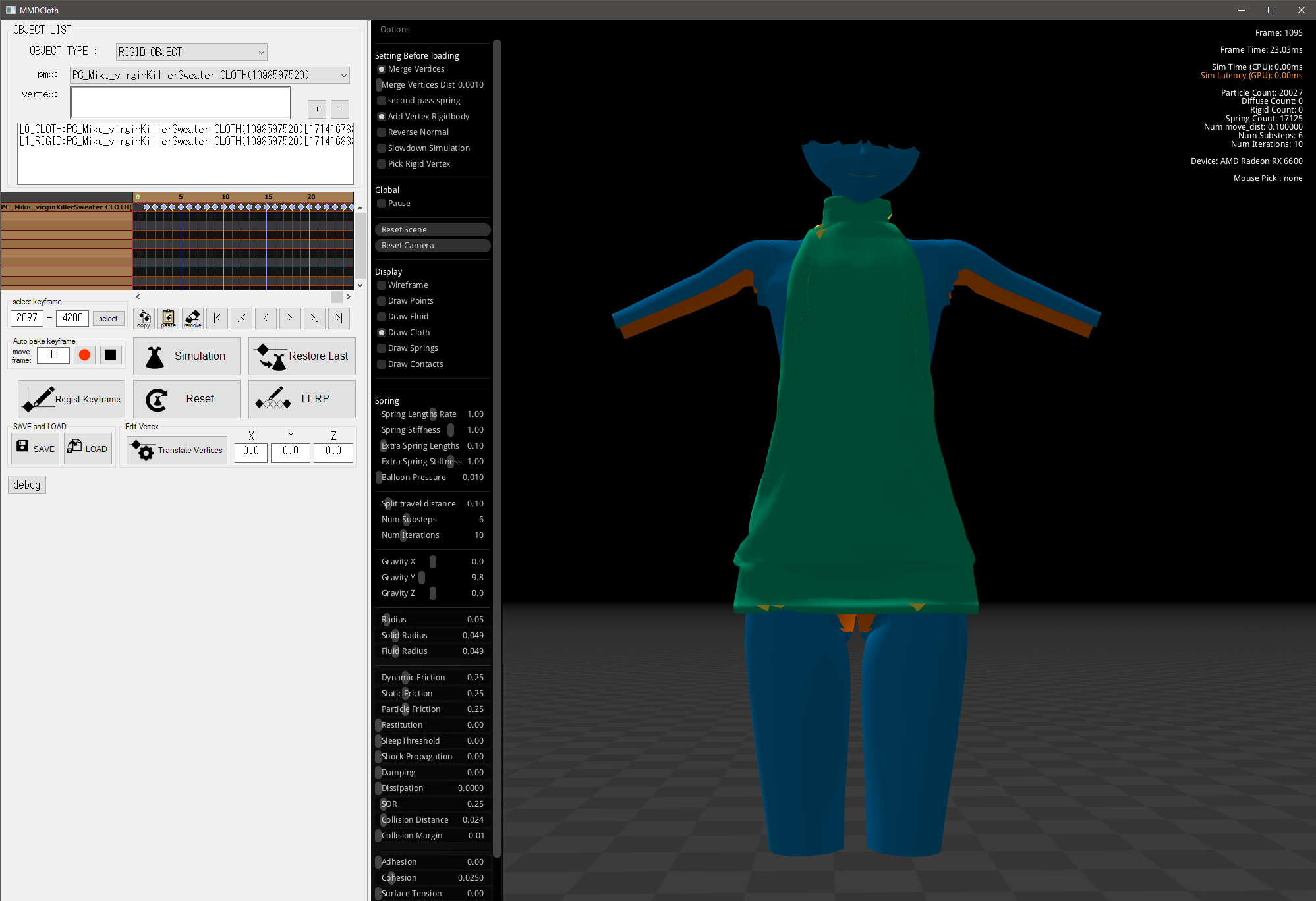The width and height of the screenshot is (1316, 901).
Task: Enable second pass spring option
Action: [382, 101]
